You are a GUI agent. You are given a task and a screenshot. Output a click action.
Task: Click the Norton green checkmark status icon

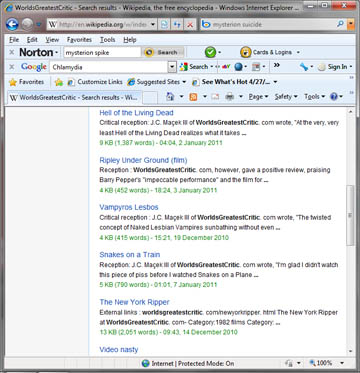[x=210, y=52]
